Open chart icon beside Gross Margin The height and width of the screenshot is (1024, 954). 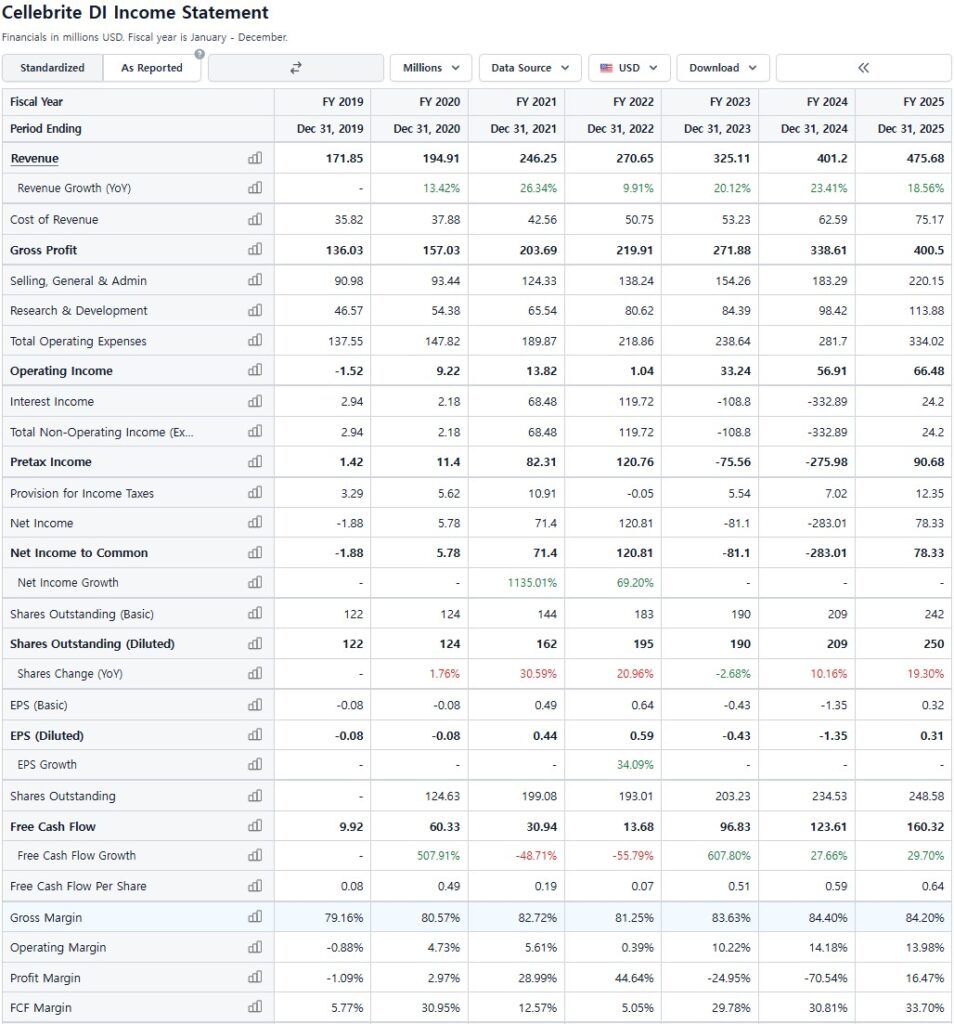[x=254, y=917]
